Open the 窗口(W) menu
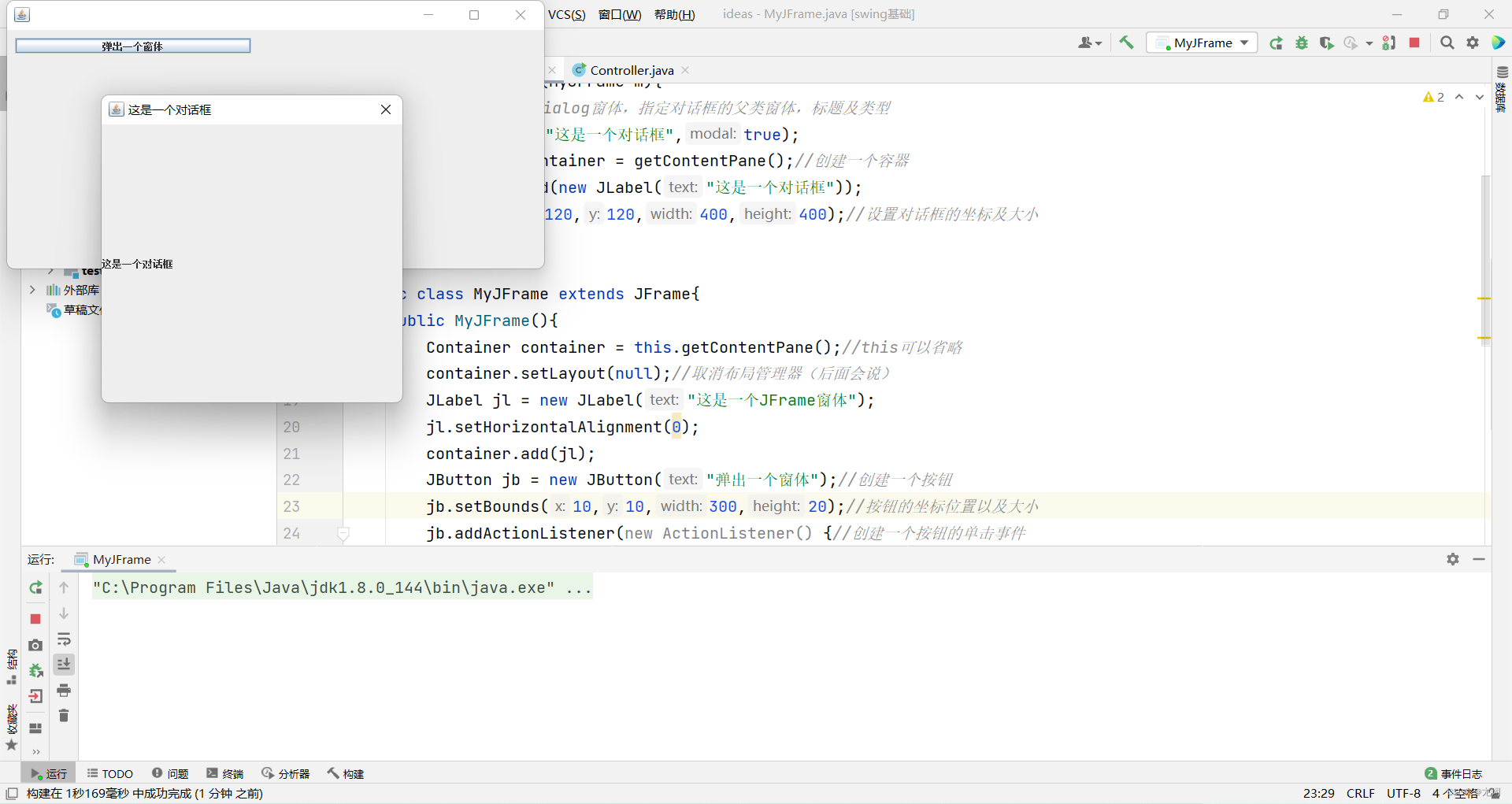Viewport: 1512px width, 804px height. click(x=620, y=14)
